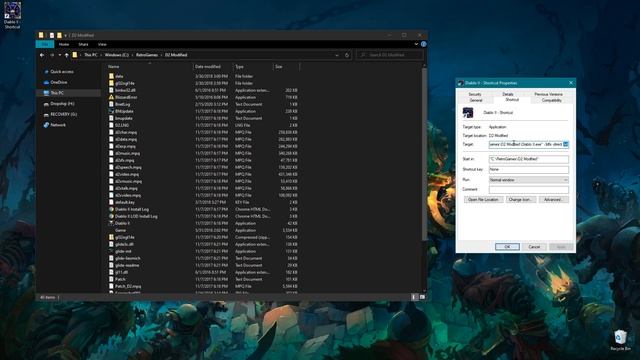Select RetroGames in the address breadcrumb

(x=147, y=55)
